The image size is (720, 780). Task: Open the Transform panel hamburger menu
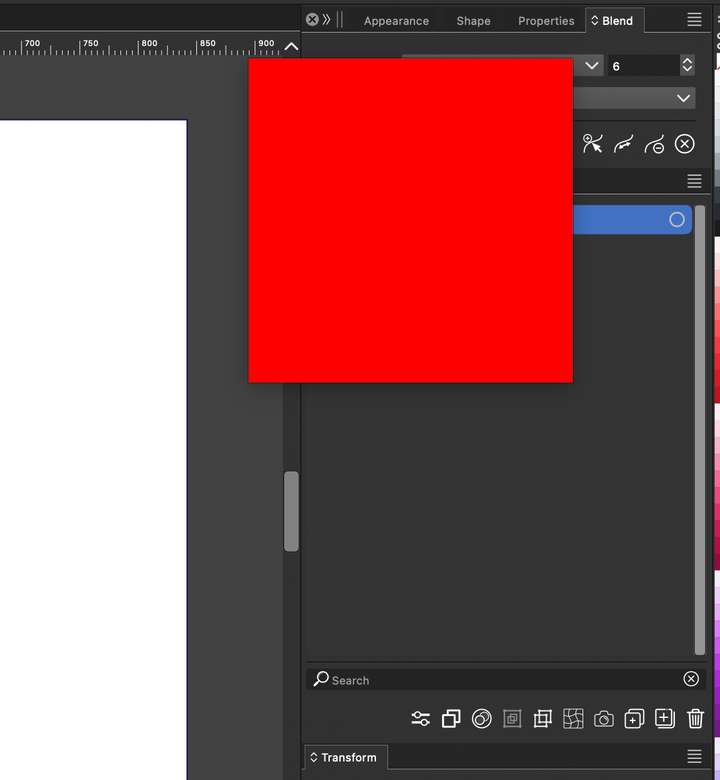coord(695,756)
